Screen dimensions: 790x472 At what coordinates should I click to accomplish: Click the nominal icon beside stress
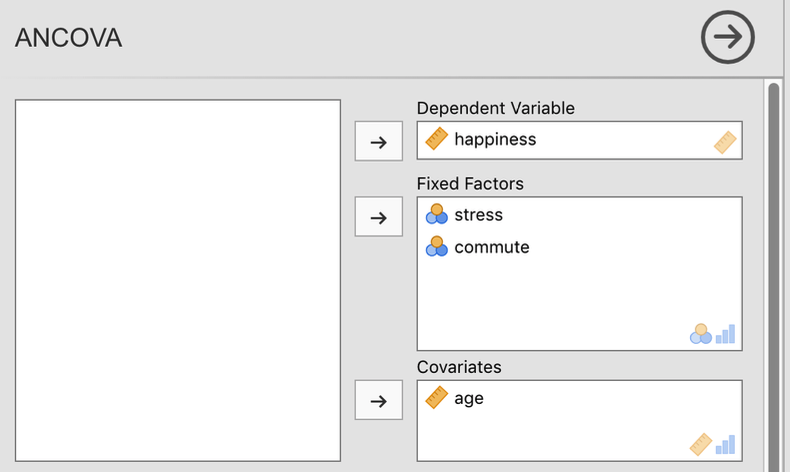[436, 214]
